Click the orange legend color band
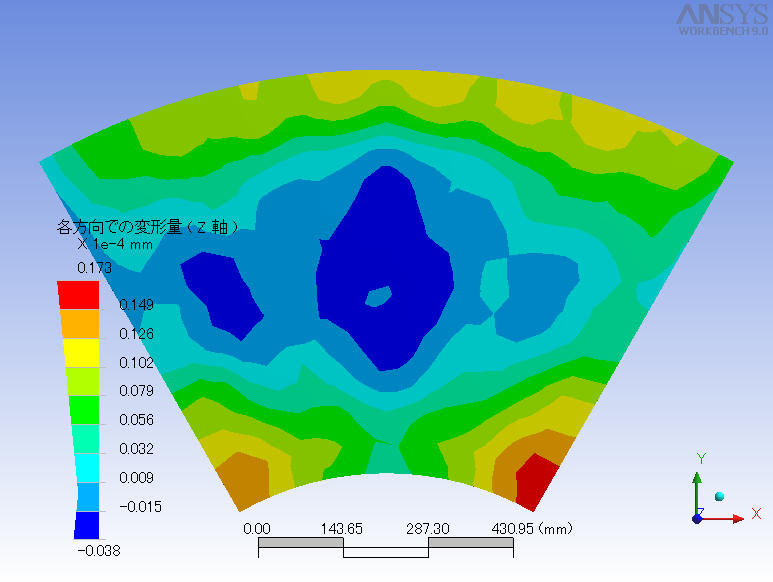 (80, 324)
